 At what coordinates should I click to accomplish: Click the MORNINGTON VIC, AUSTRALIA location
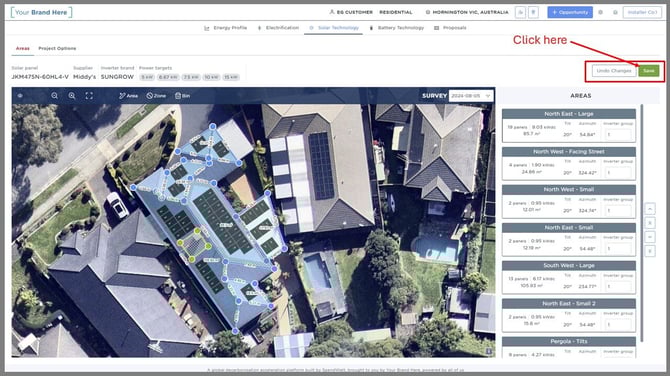470,12
